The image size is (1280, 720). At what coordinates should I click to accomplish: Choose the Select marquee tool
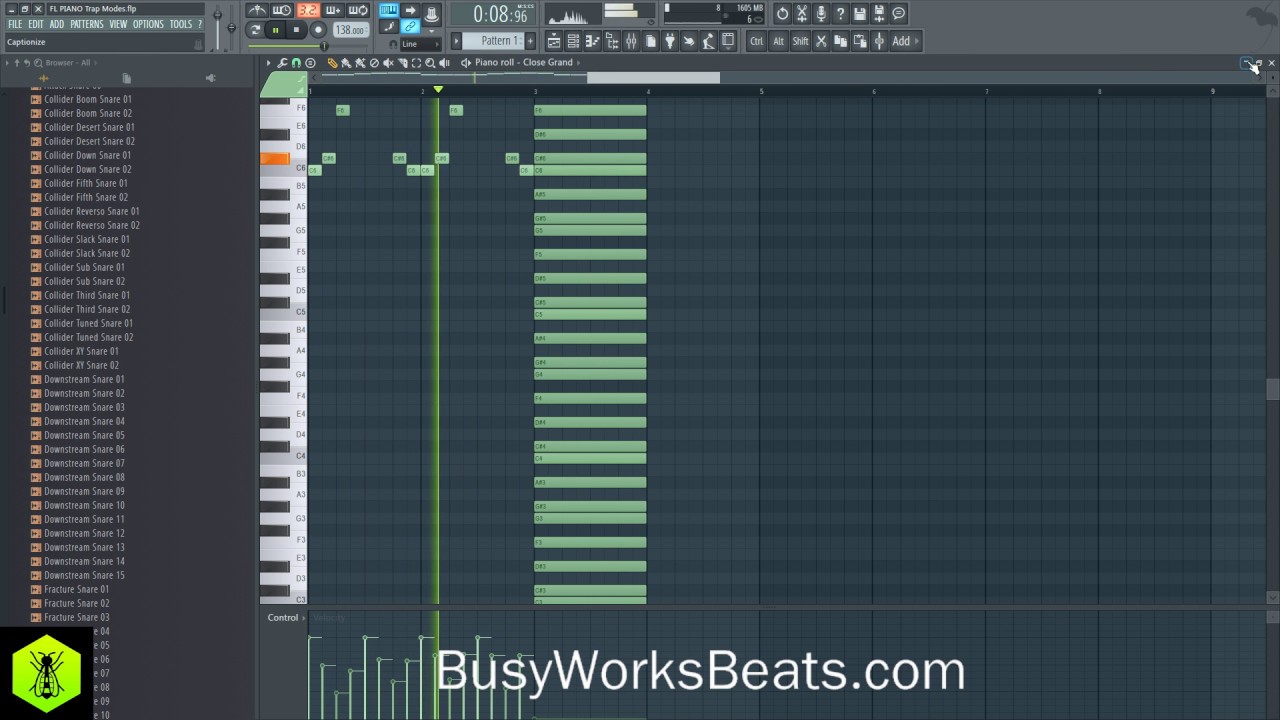point(416,62)
